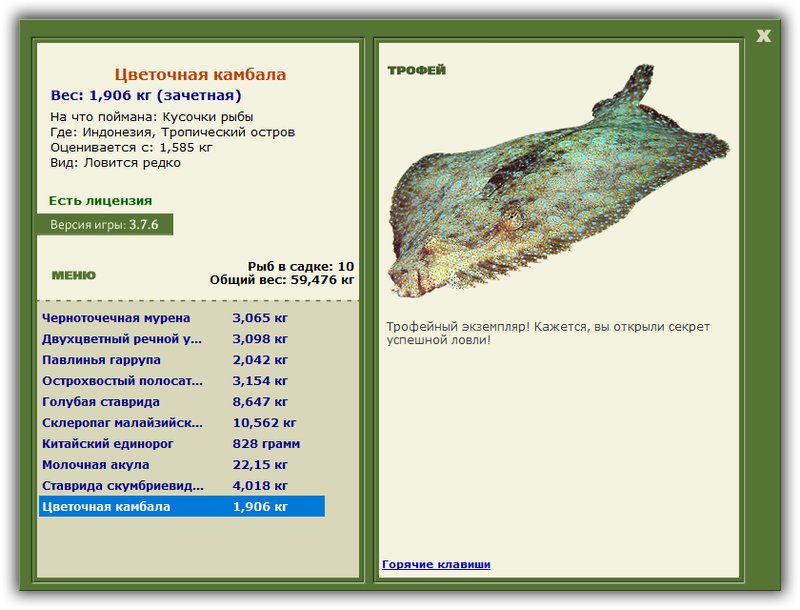Click the Версия игры: 3.7.6 label
The image size is (800, 610).
pos(105,225)
